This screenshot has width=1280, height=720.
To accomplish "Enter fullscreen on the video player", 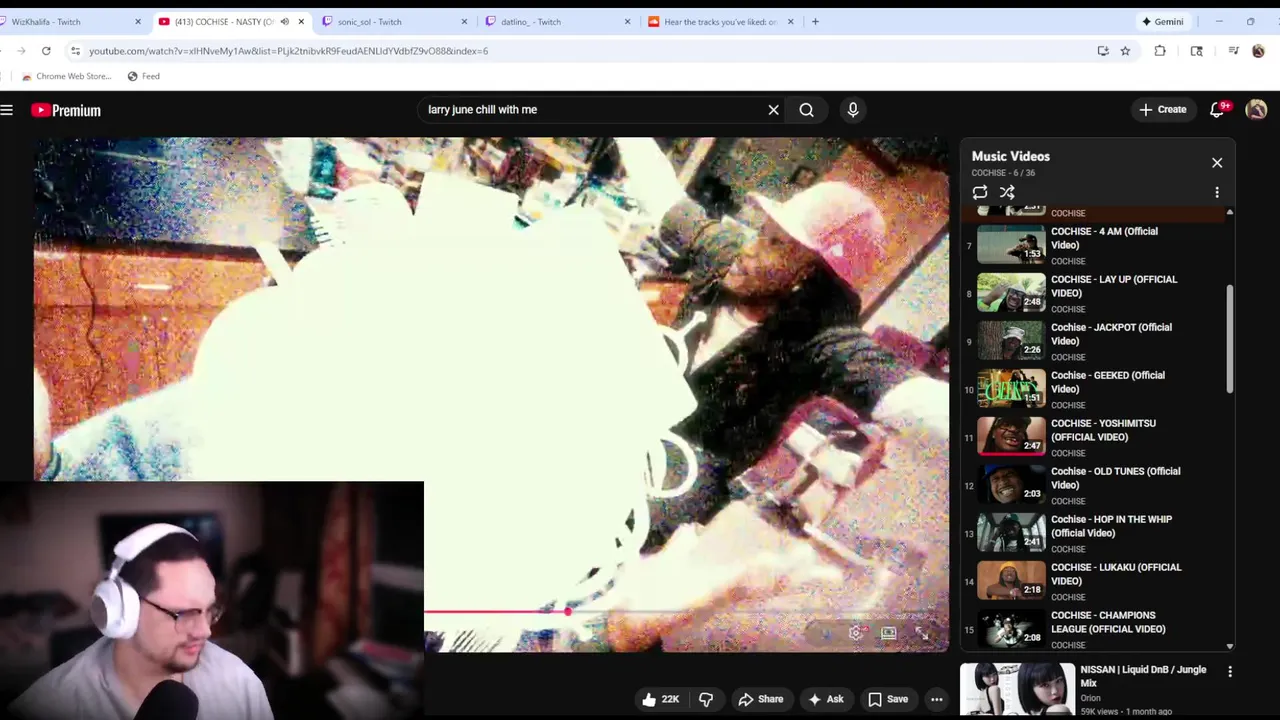I will click(922, 633).
